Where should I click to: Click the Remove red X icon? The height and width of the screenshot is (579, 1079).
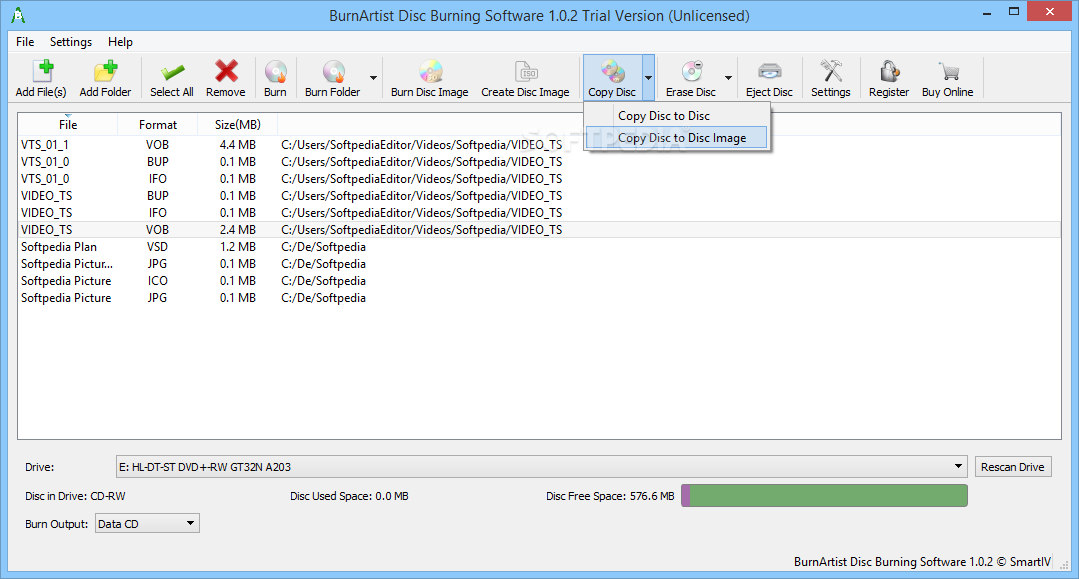point(226,71)
